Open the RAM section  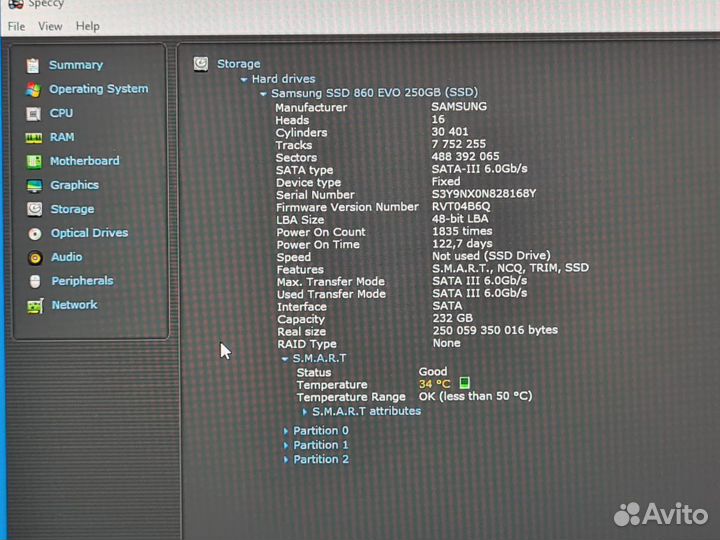coord(62,137)
